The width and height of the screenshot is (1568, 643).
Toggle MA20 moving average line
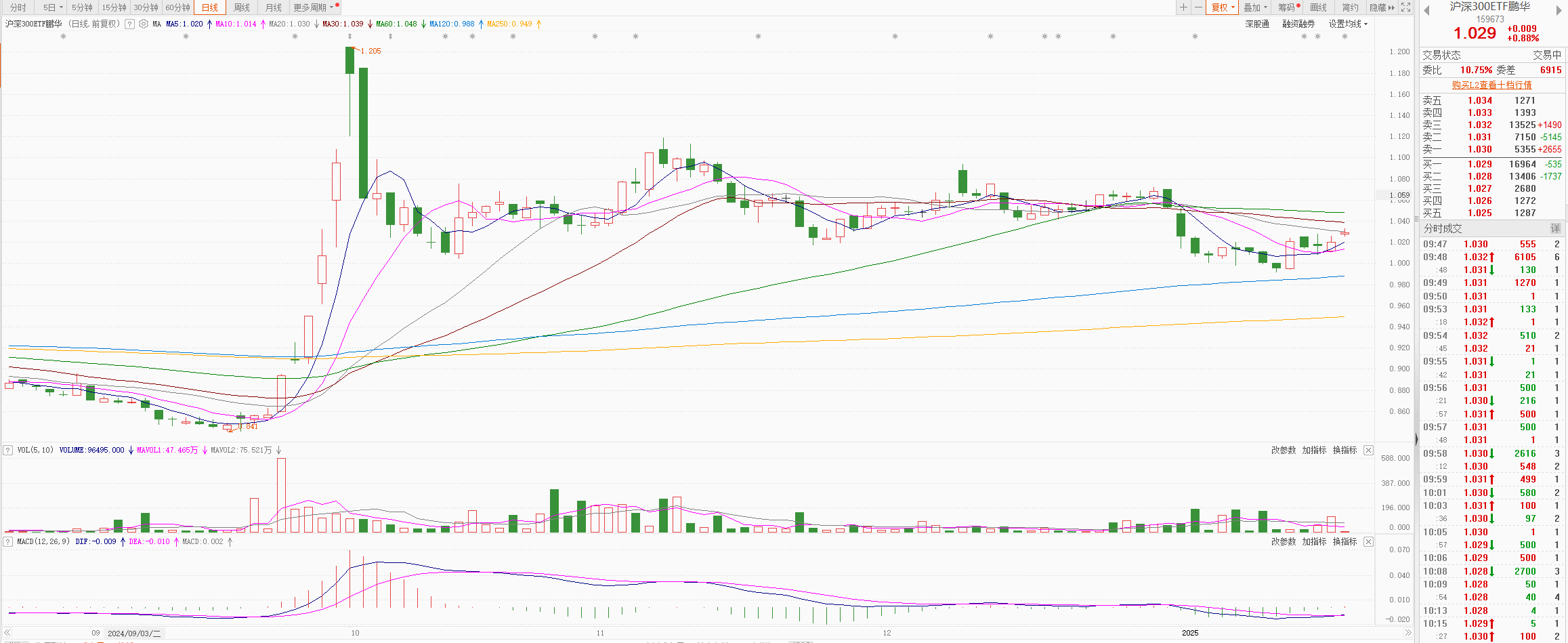289,24
